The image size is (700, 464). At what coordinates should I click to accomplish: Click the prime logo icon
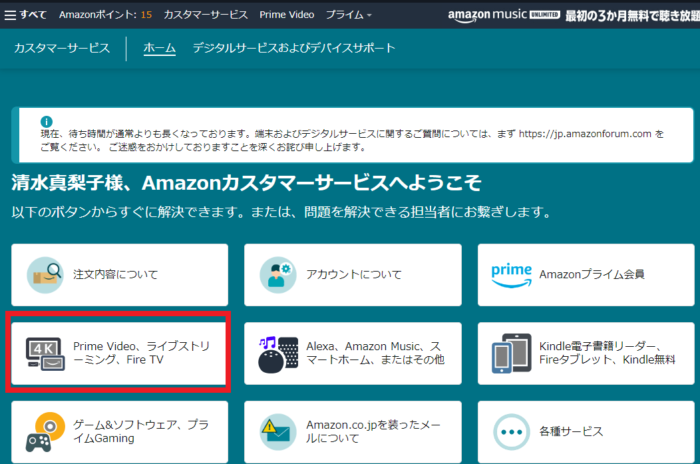tap(511, 275)
